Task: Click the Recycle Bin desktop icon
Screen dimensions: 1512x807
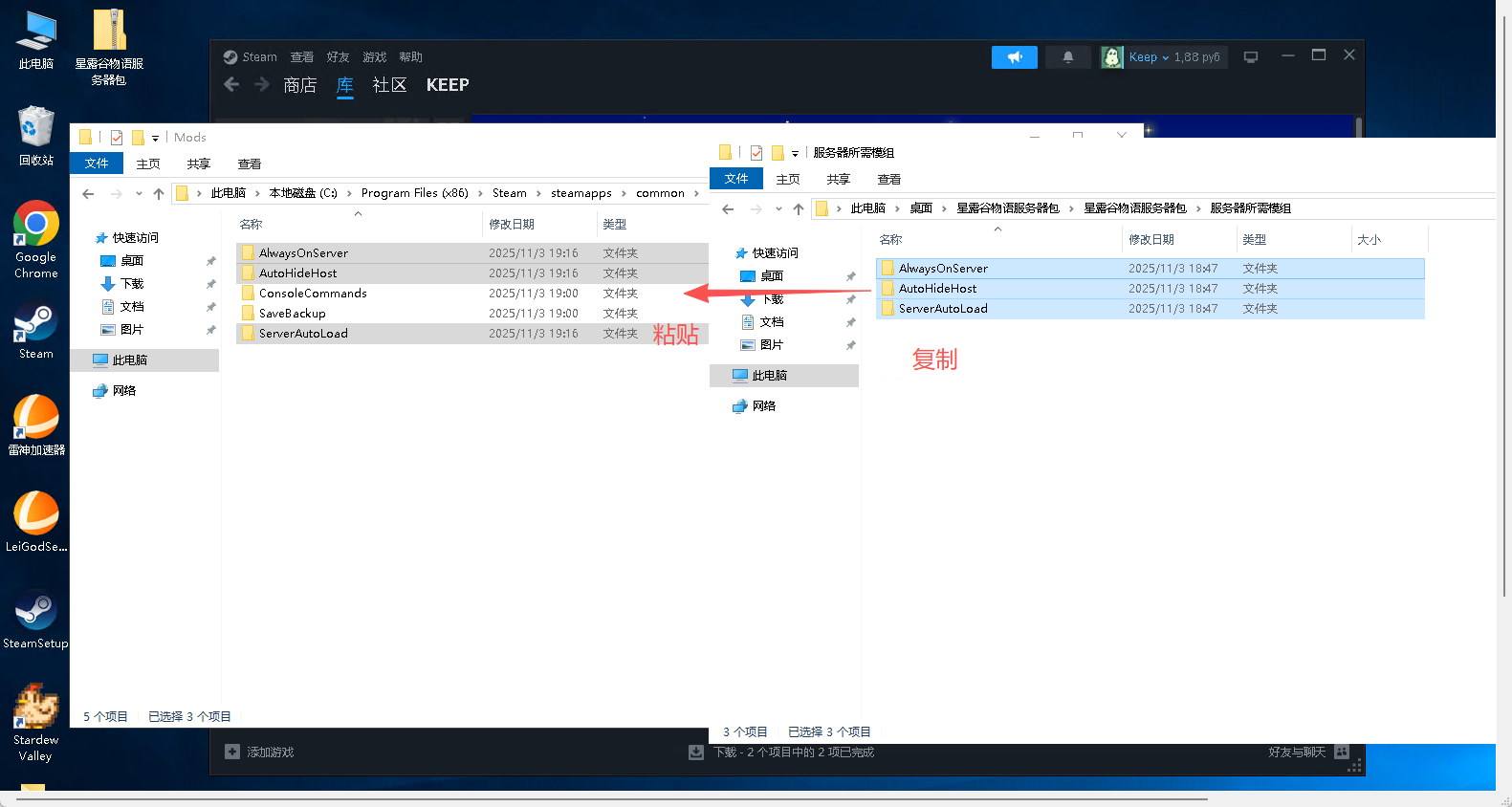Action: 35,135
